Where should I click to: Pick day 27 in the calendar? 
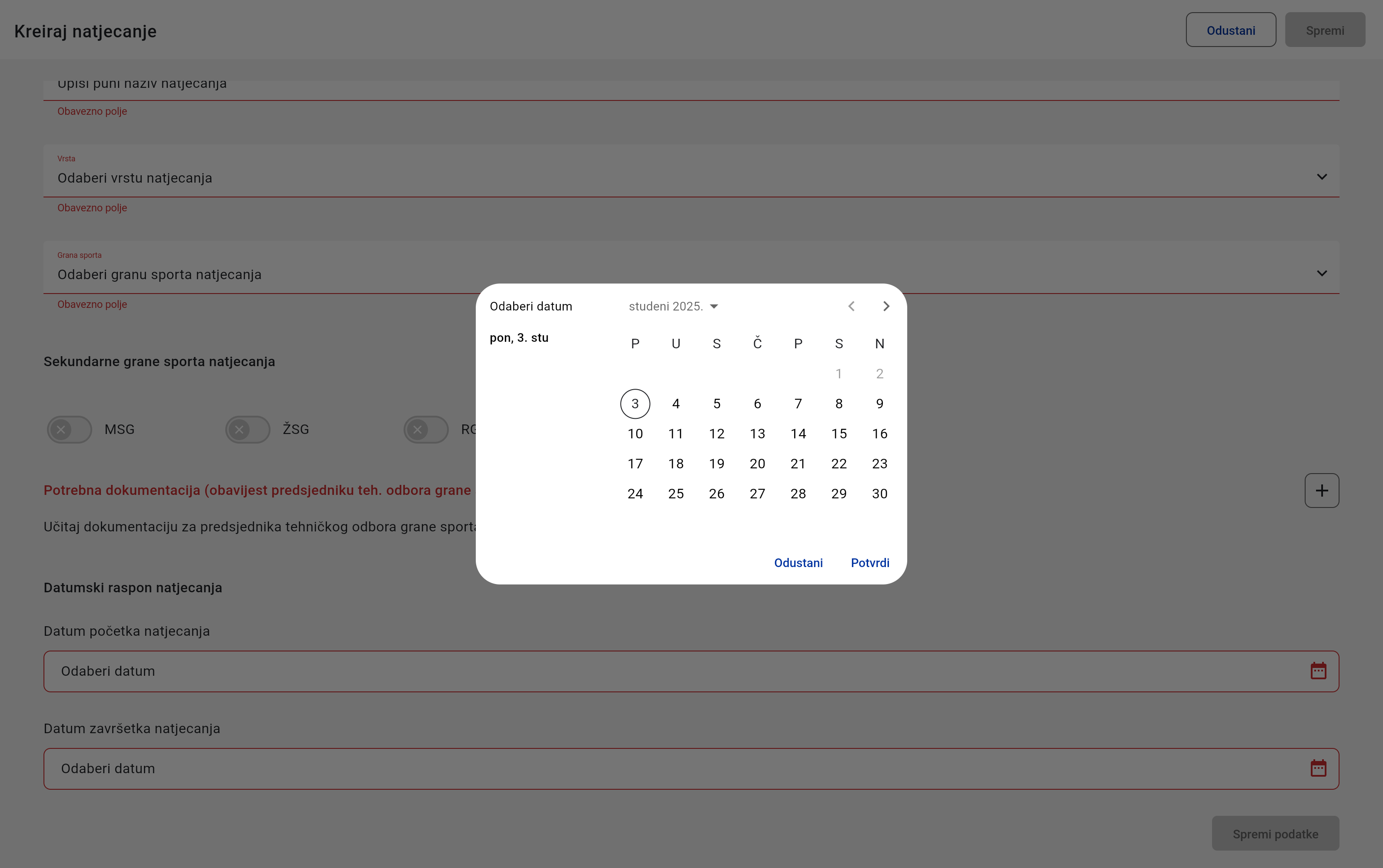tap(757, 494)
